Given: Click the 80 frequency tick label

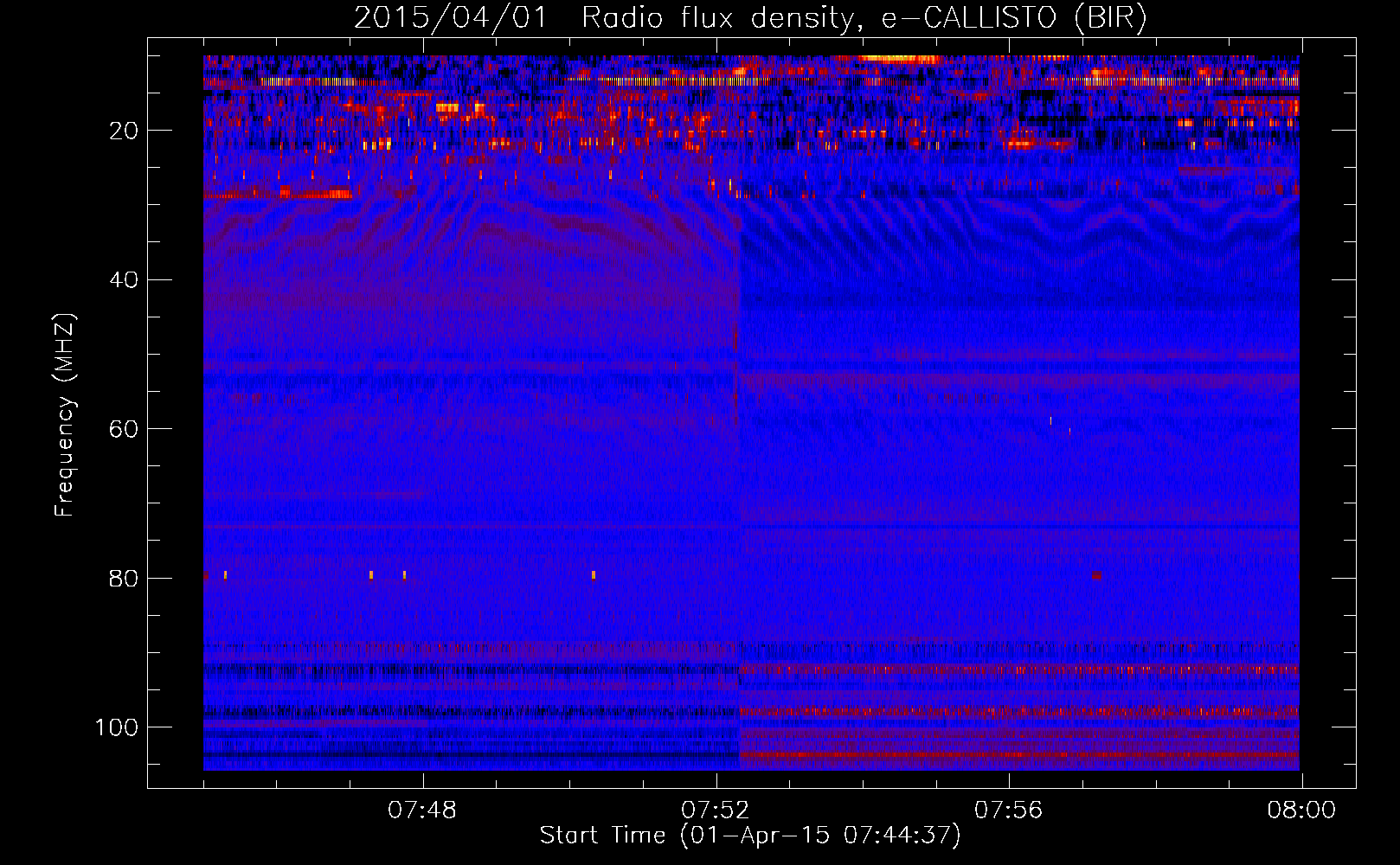Looking at the screenshot, I should point(124,578).
